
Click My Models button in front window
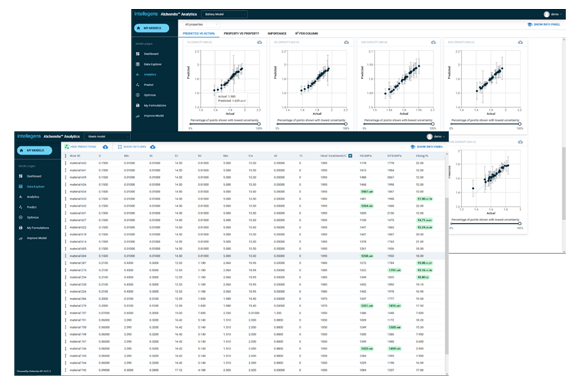pos(35,150)
